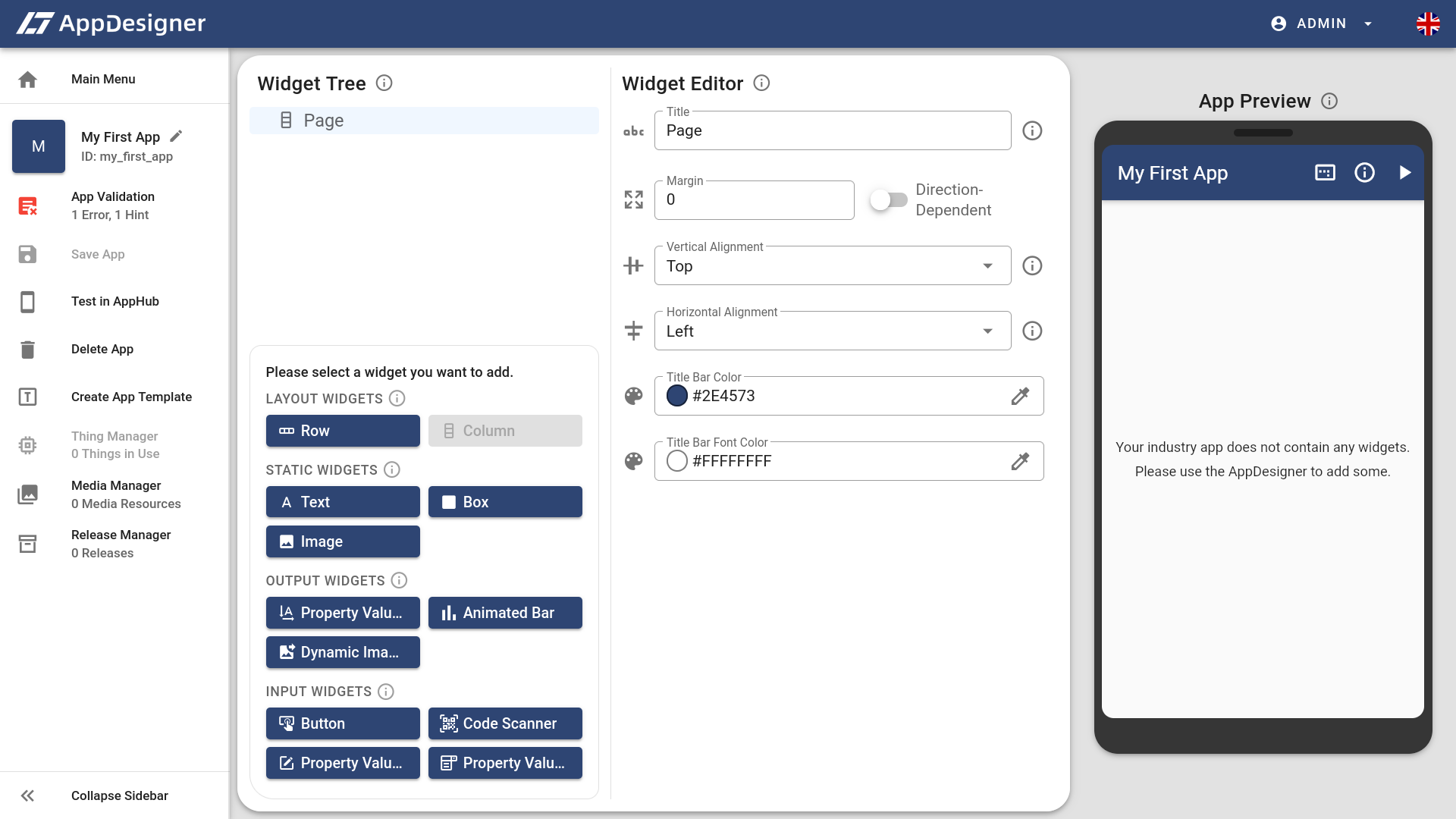Toggle the Column layout widget button

tap(504, 431)
